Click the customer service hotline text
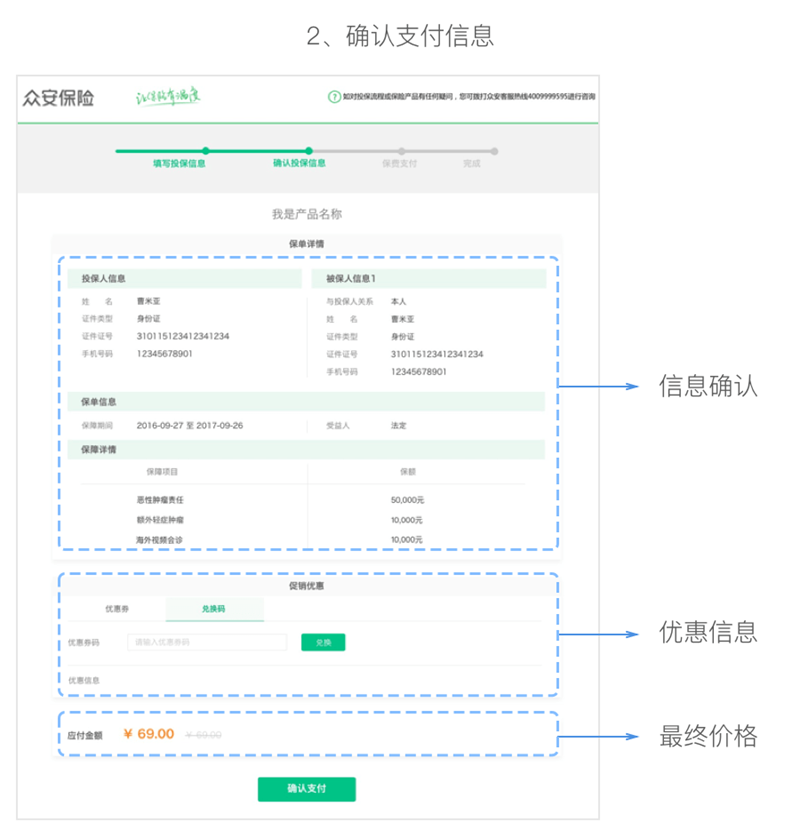This screenshot has width=800, height=838. pyautogui.click(x=468, y=97)
